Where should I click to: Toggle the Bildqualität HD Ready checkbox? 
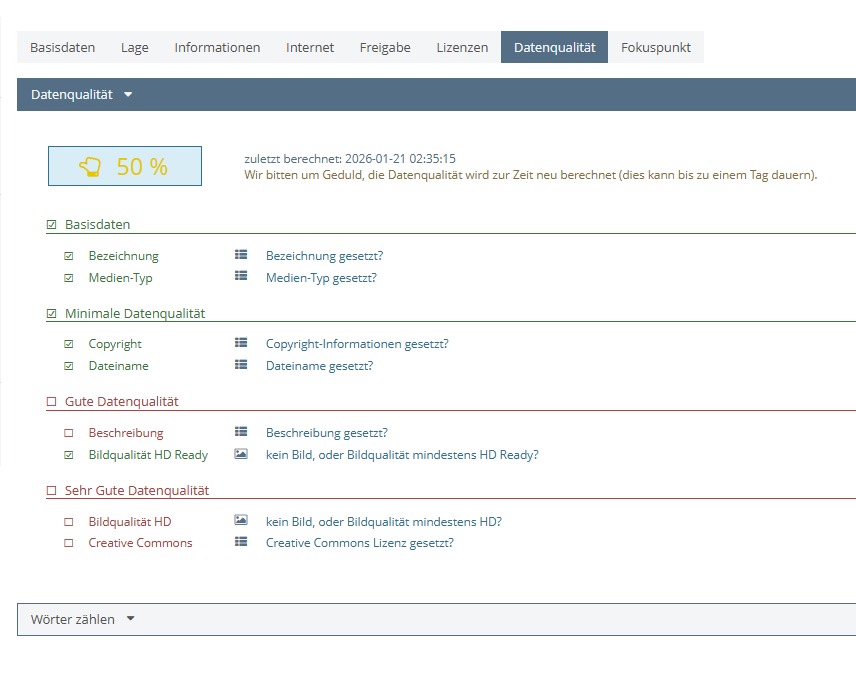point(69,455)
